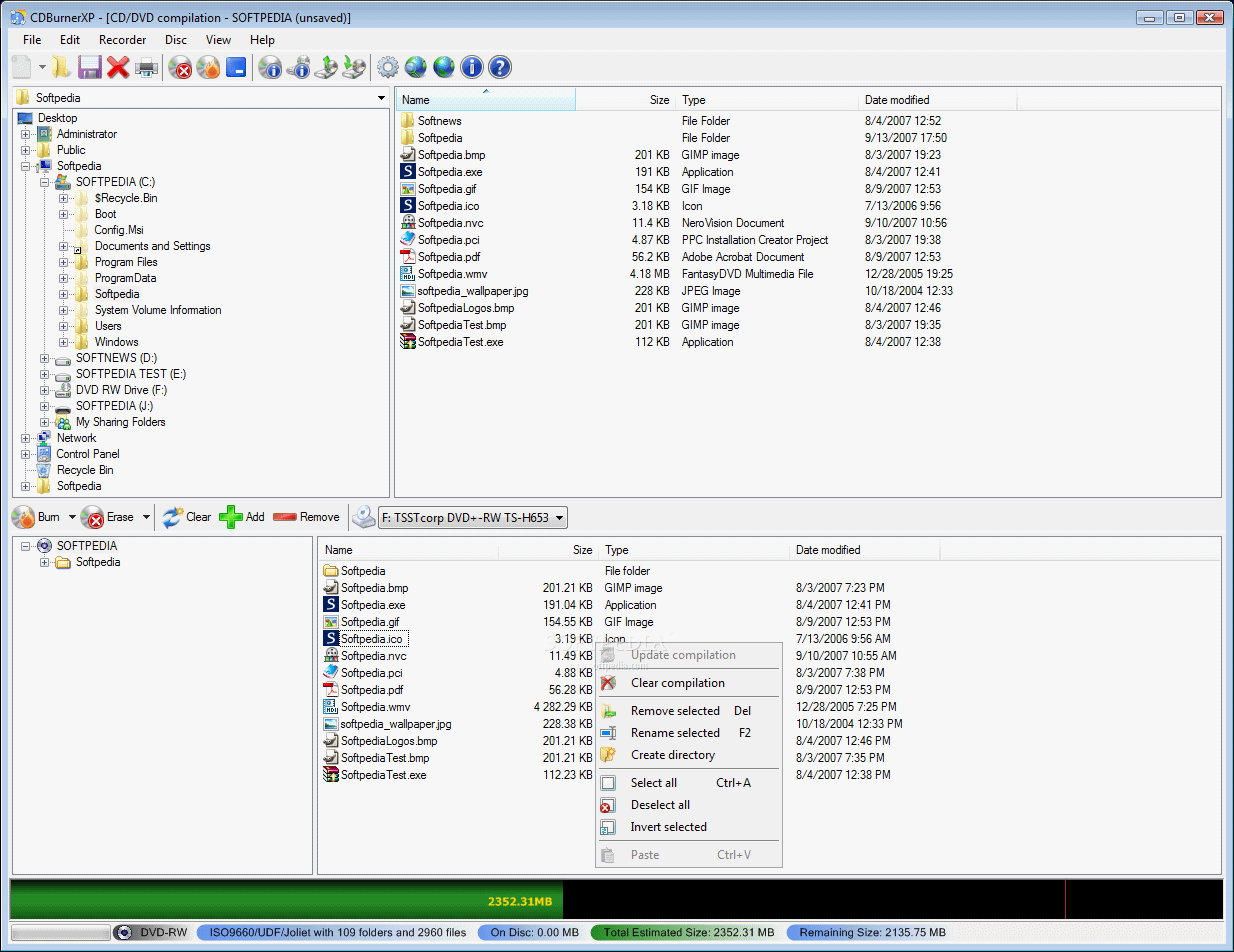The height and width of the screenshot is (952, 1234).
Task: Click Remaining Size 2135.75 MB in status bar
Action: 873,932
